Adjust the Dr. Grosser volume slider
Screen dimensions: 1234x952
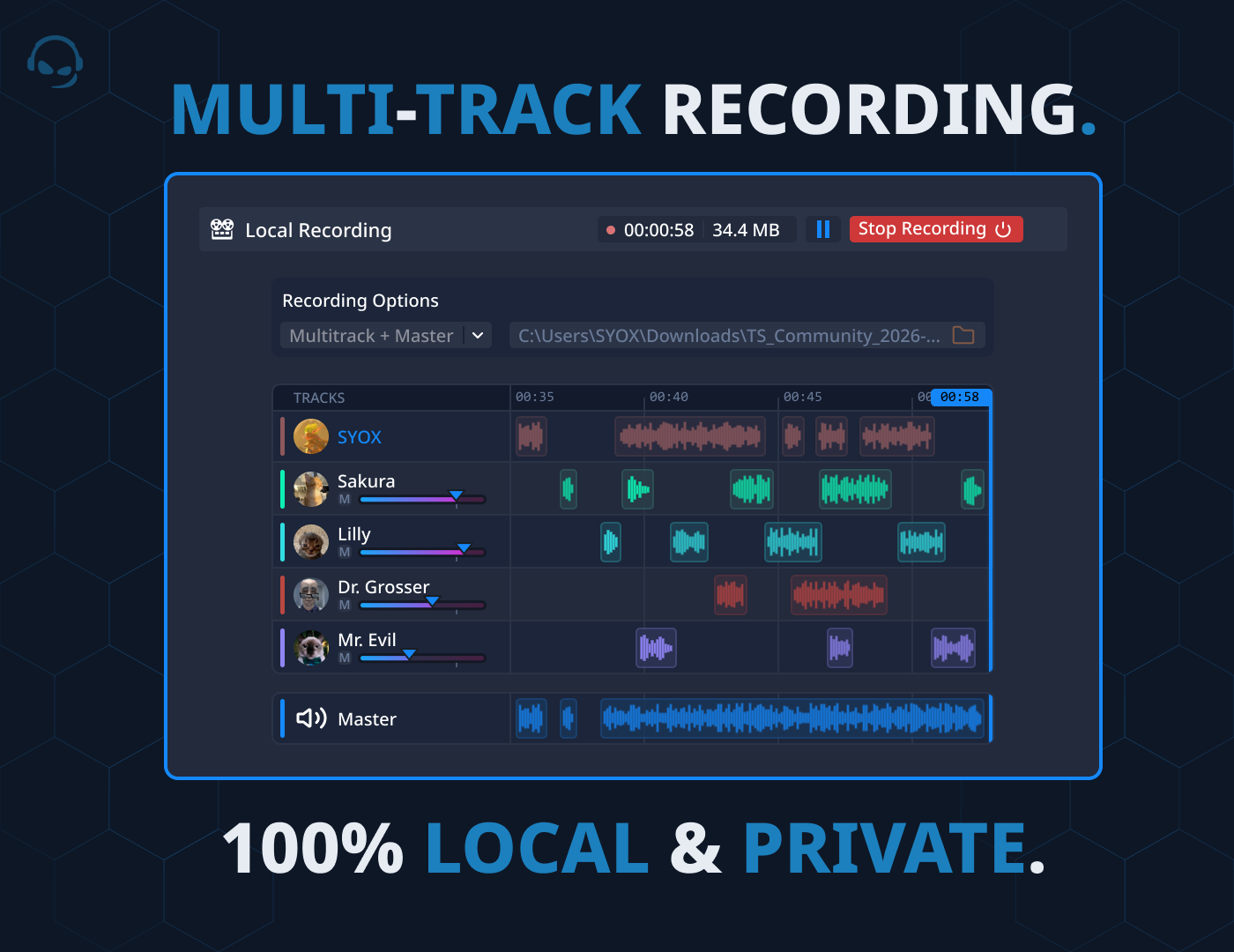coord(423,606)
